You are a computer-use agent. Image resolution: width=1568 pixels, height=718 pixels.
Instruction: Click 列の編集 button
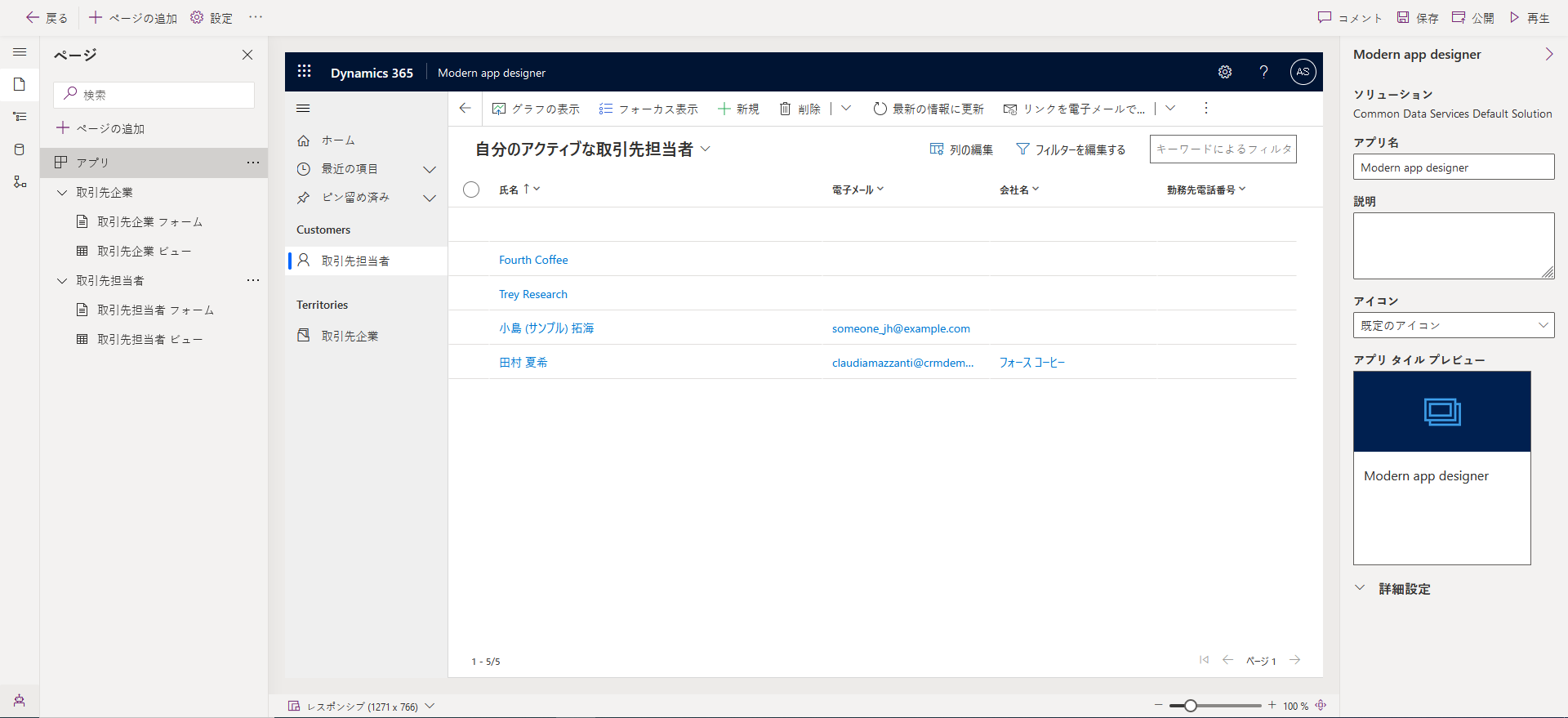click(x=961, y=149)
